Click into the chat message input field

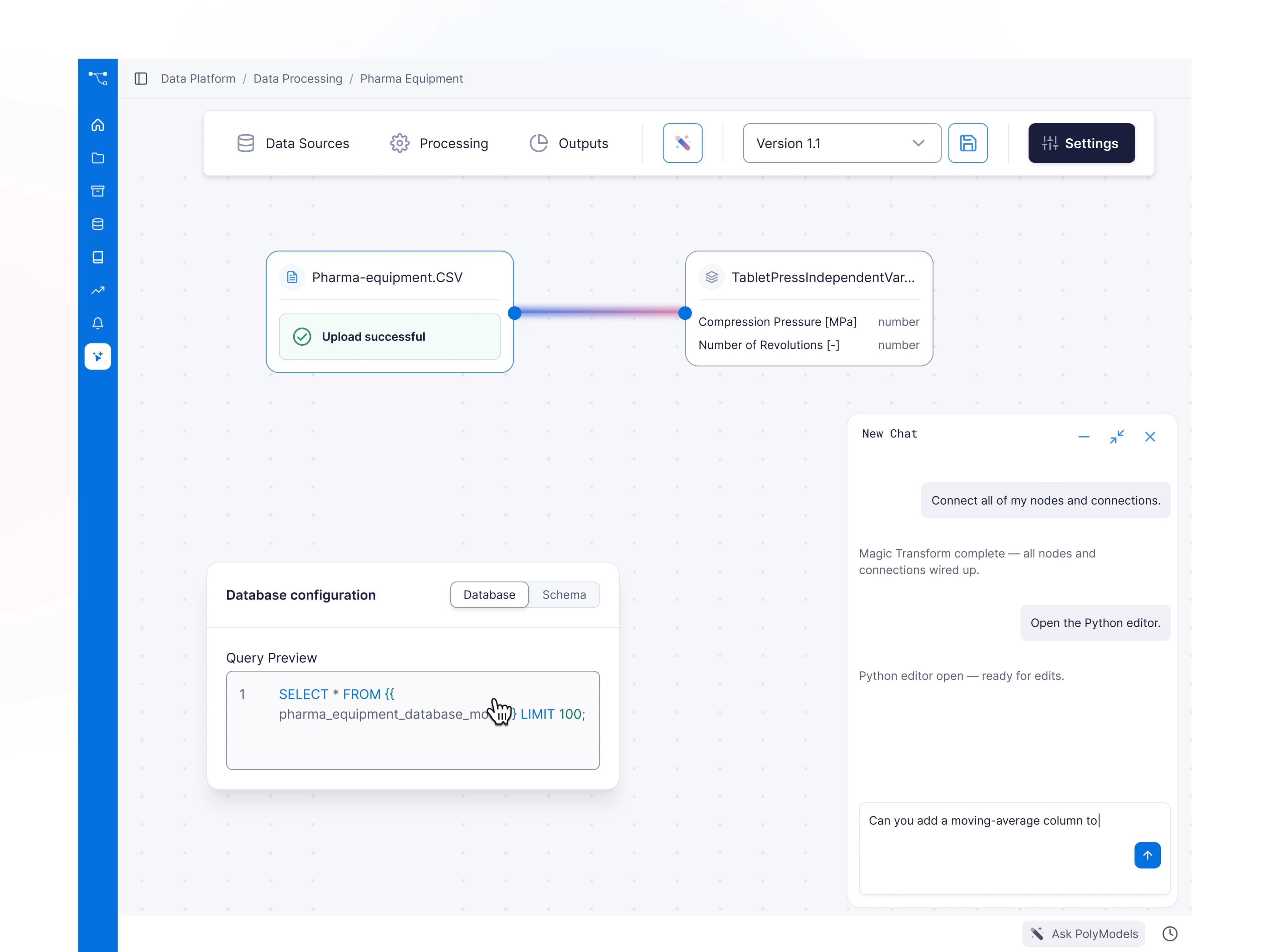click(1014, 848)
